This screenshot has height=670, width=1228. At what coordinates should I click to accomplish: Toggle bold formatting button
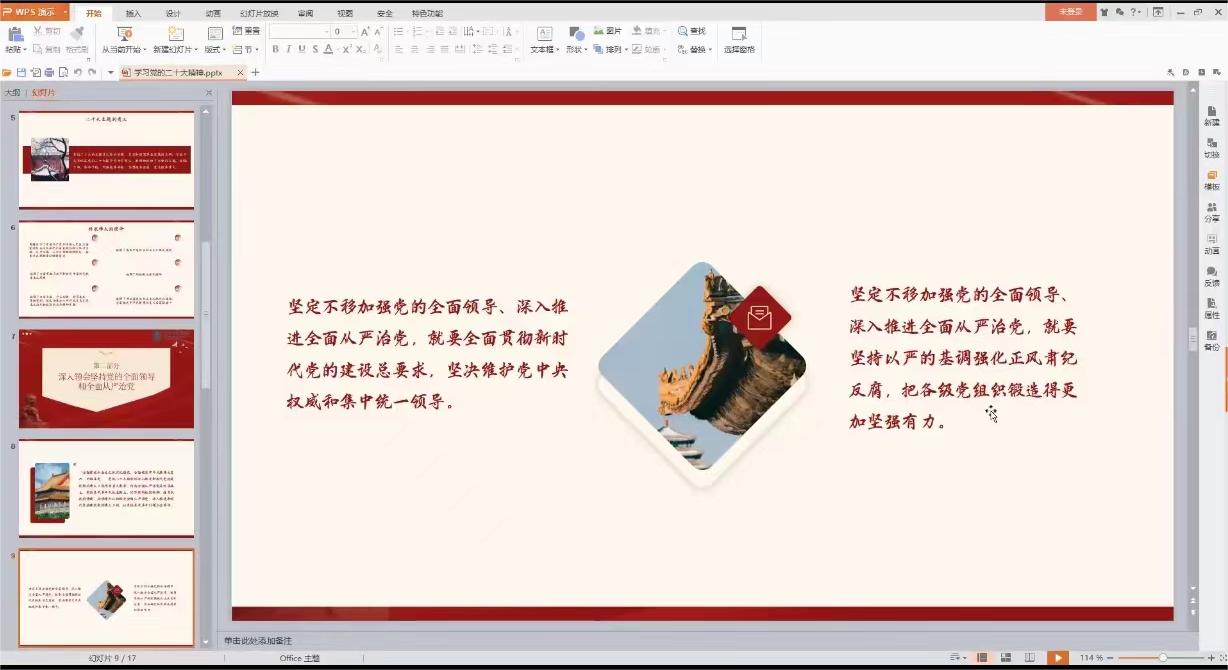[x=275, y=49]
